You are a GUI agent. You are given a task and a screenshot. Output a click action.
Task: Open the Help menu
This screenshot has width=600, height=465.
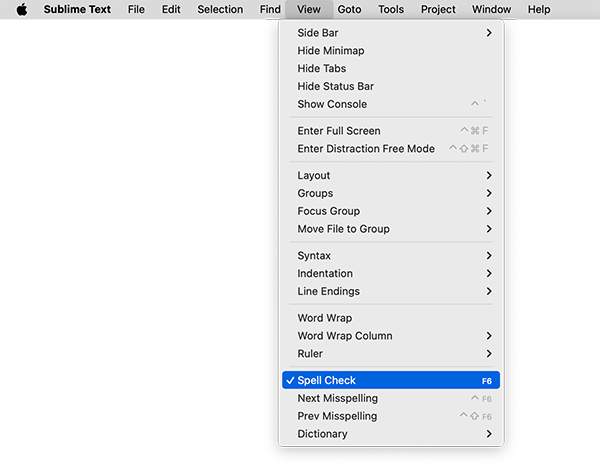click(x=539, y=9)
